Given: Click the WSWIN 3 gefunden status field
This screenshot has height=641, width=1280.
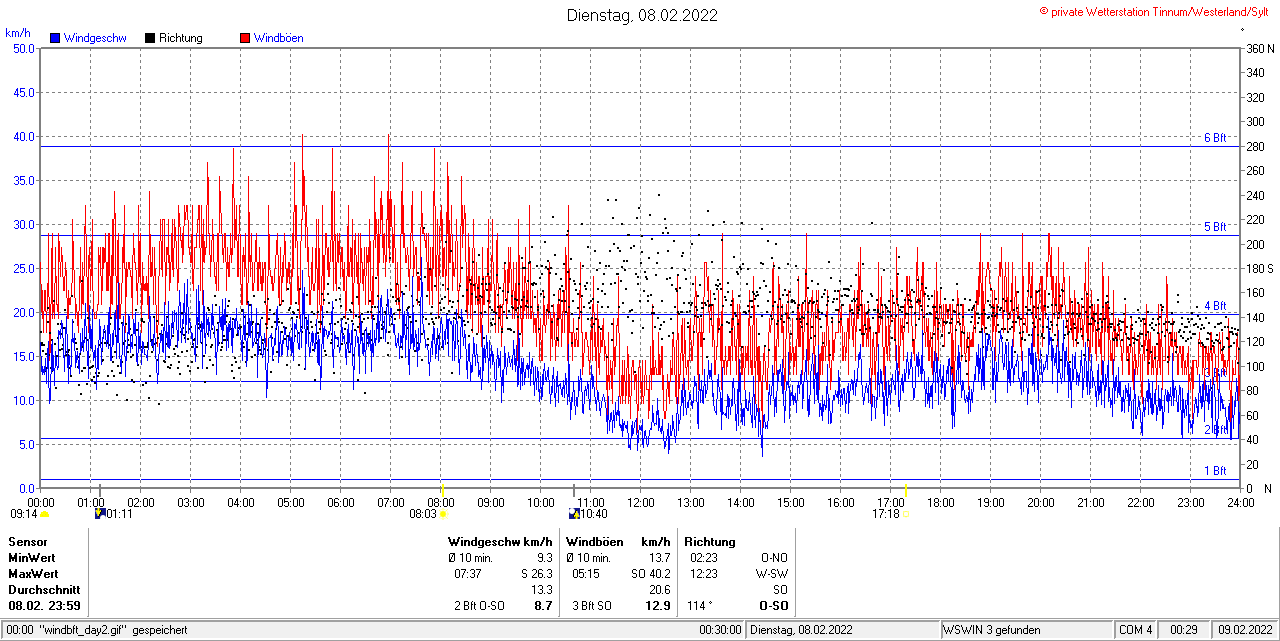Looking at the screenshot, I should pyautogui.click(x=1025, y=630).
